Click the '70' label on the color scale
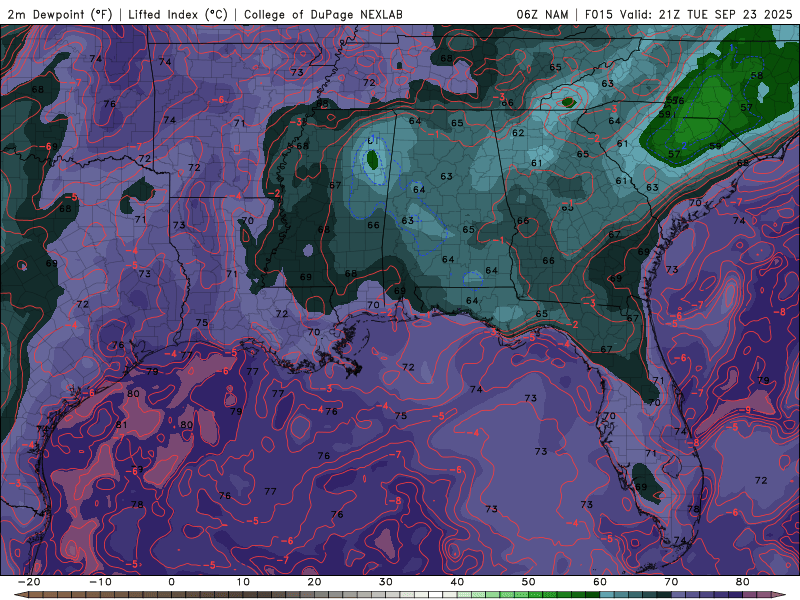The height and width of the screenshot is (600, 800). (x=671, y=582)
